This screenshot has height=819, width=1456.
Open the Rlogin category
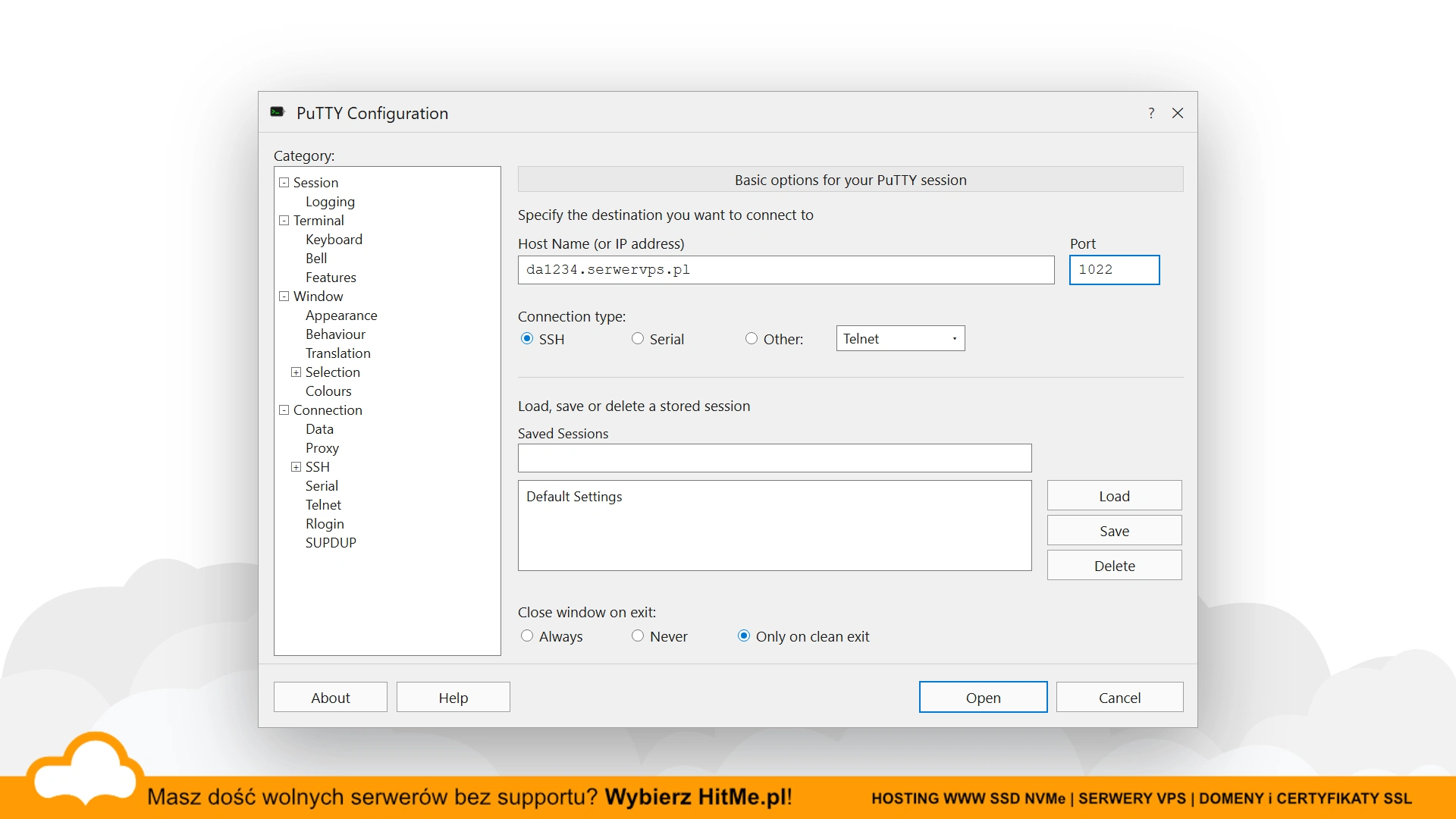coord(325,524)
